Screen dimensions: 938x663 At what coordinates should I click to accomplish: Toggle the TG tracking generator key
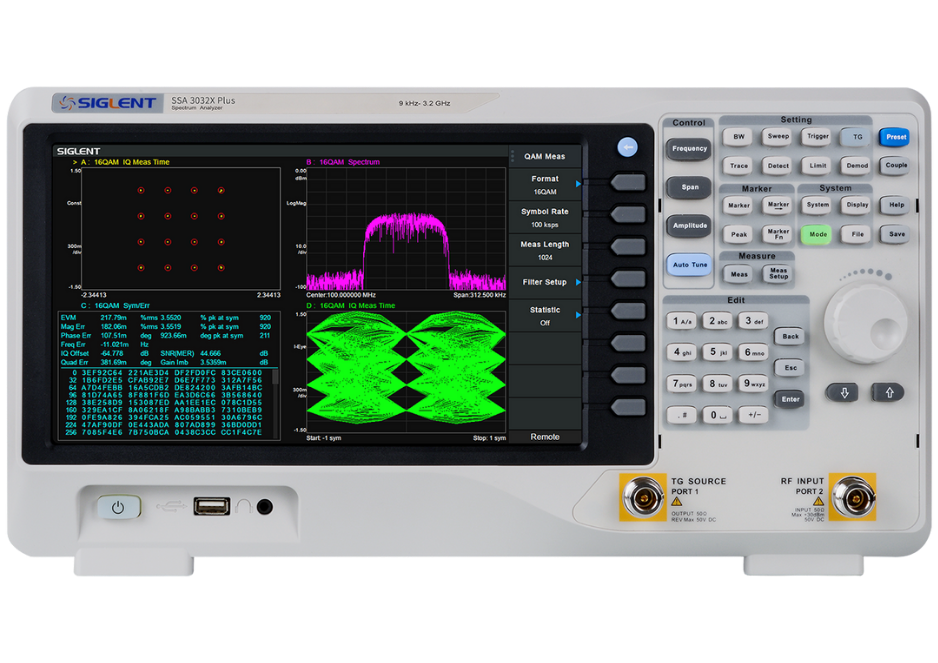(856, 136)
